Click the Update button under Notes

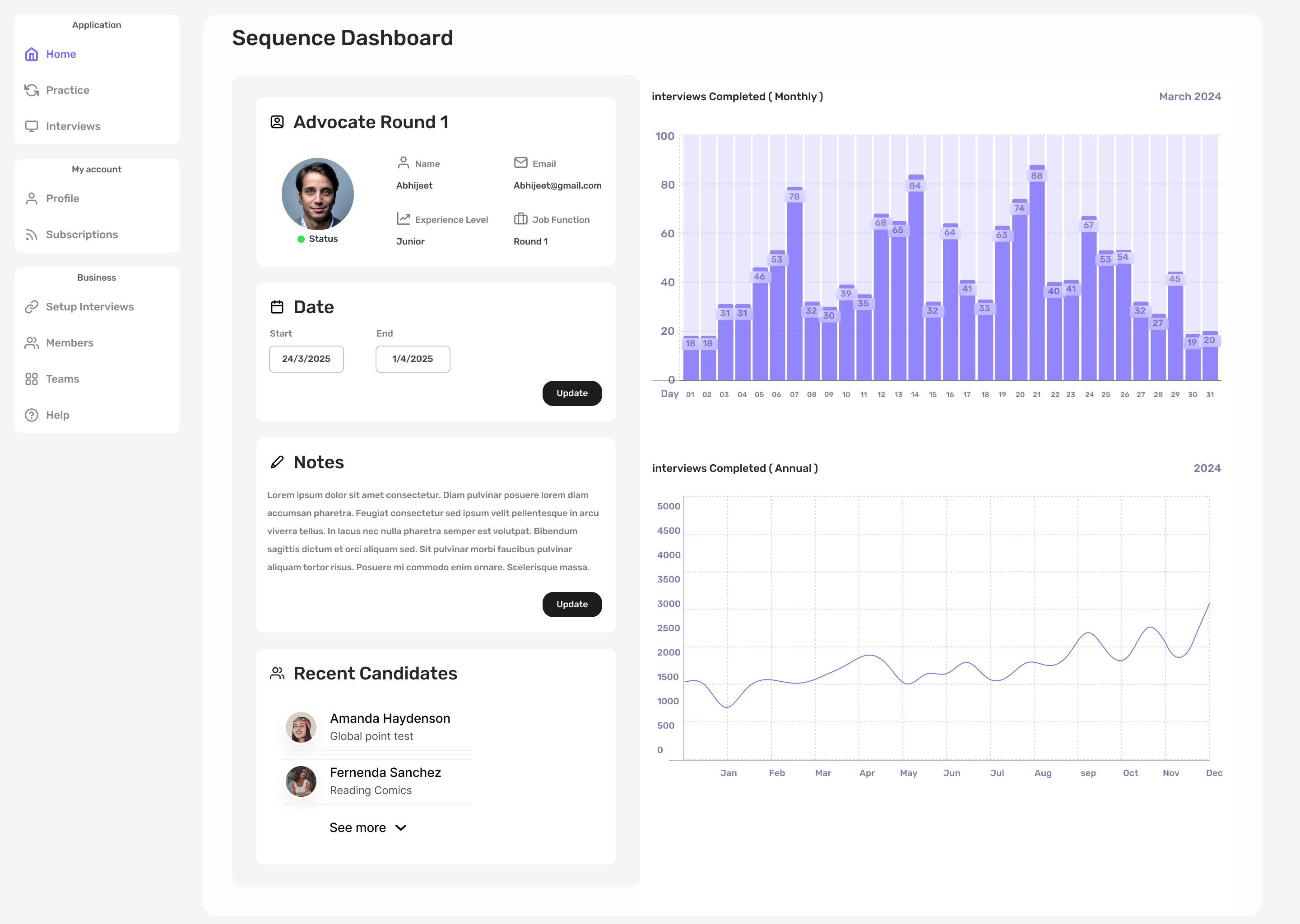click(572, 604)
